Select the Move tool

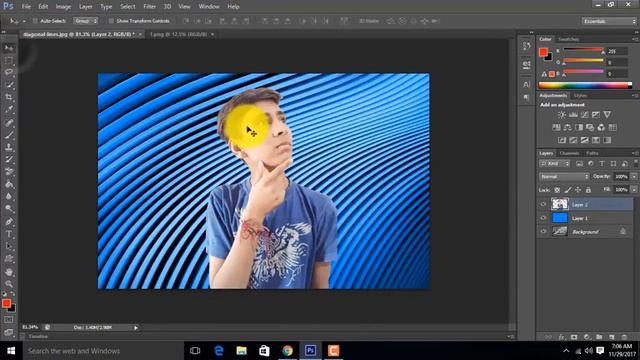pyautogui.click(x=9, y=48)
